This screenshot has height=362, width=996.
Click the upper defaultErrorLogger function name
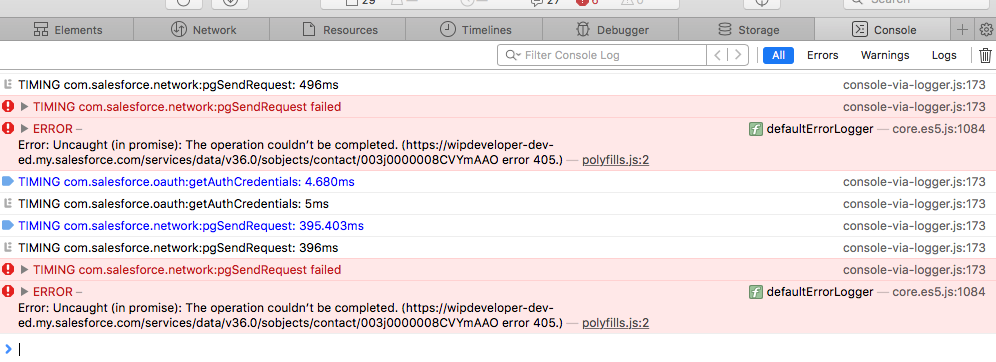pos(820,129)
